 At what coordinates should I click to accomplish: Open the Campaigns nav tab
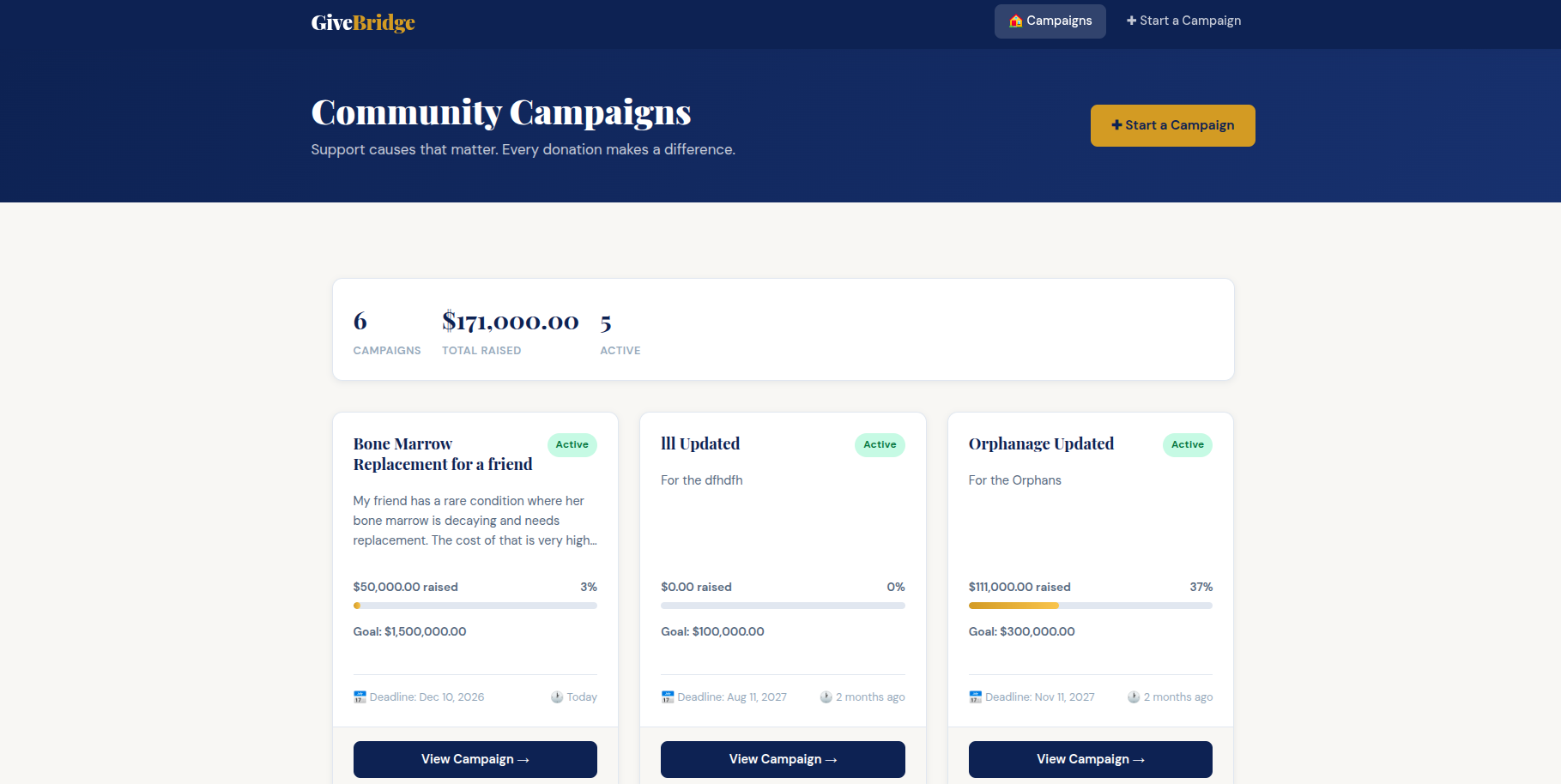[1050, 21]
